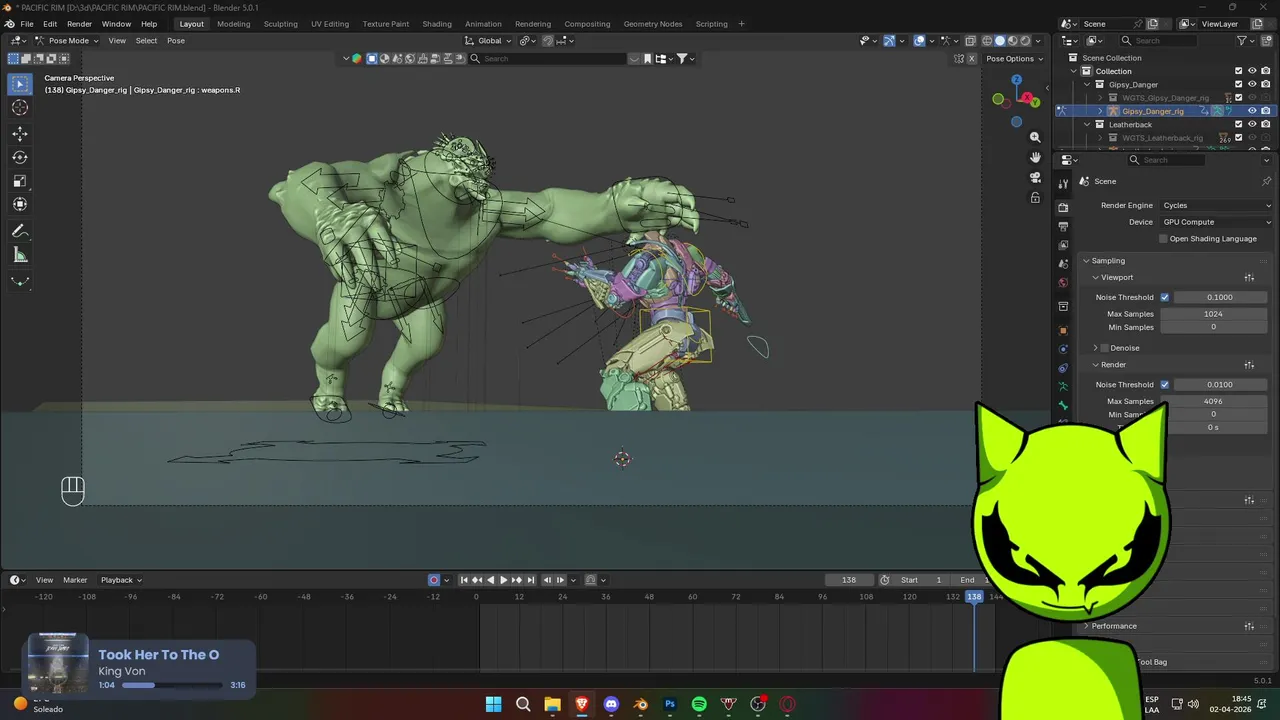1280x720 pixels.
Task: Open the Playback dropdown in timeline
Action: tap(121, 580)
